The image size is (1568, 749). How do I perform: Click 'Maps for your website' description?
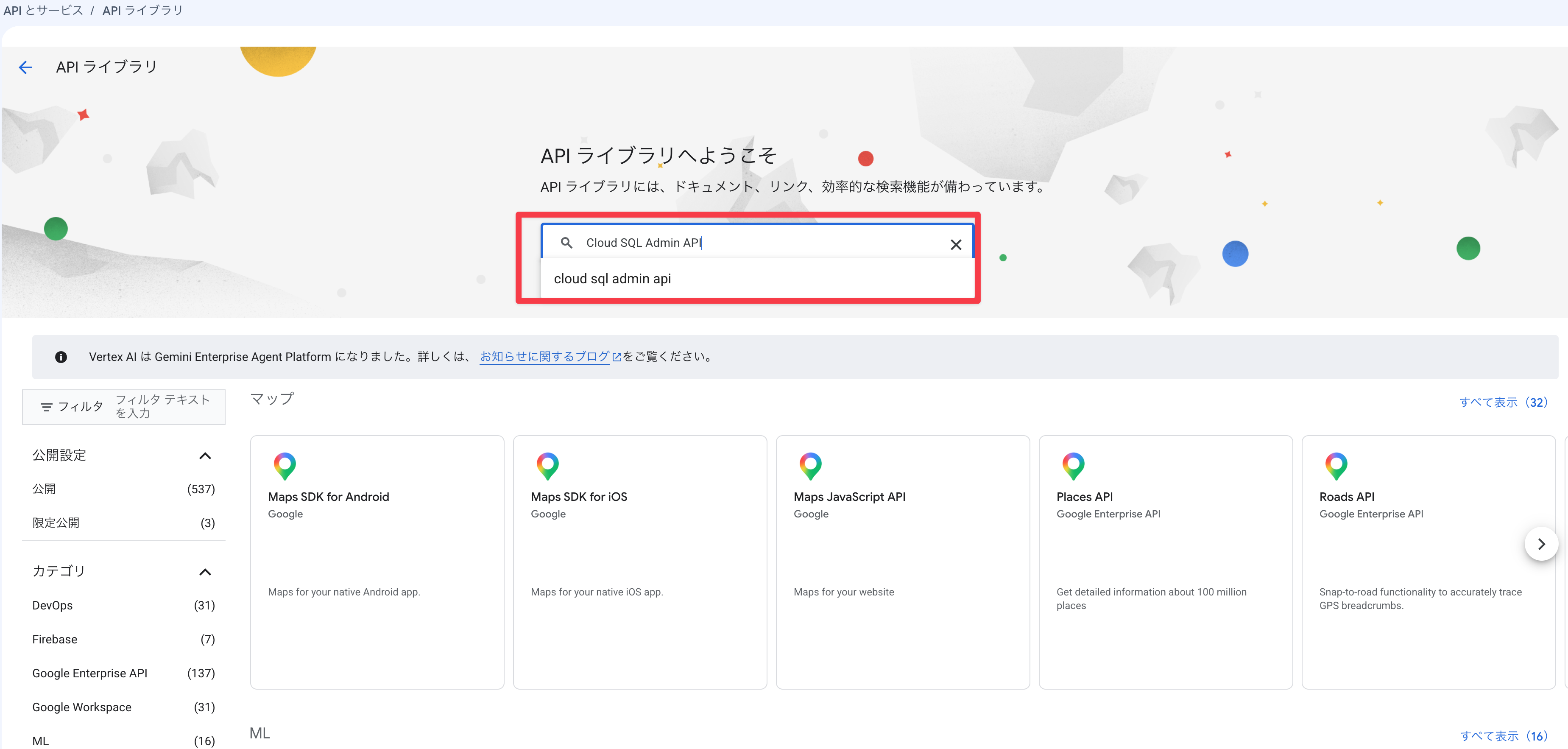tap(844, 592)
